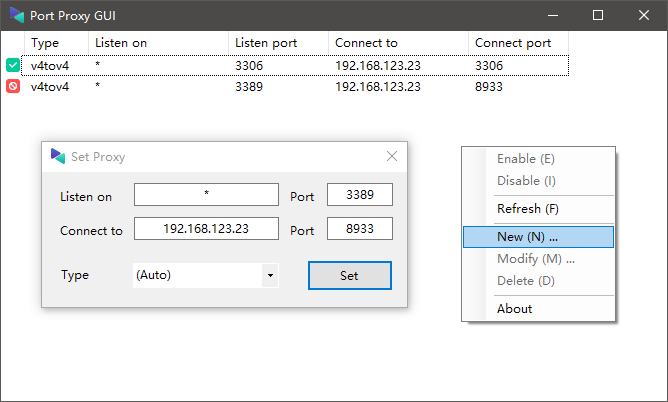
Task: Click the Set Proxy dialog logo icon
Action: pos(58,156)
